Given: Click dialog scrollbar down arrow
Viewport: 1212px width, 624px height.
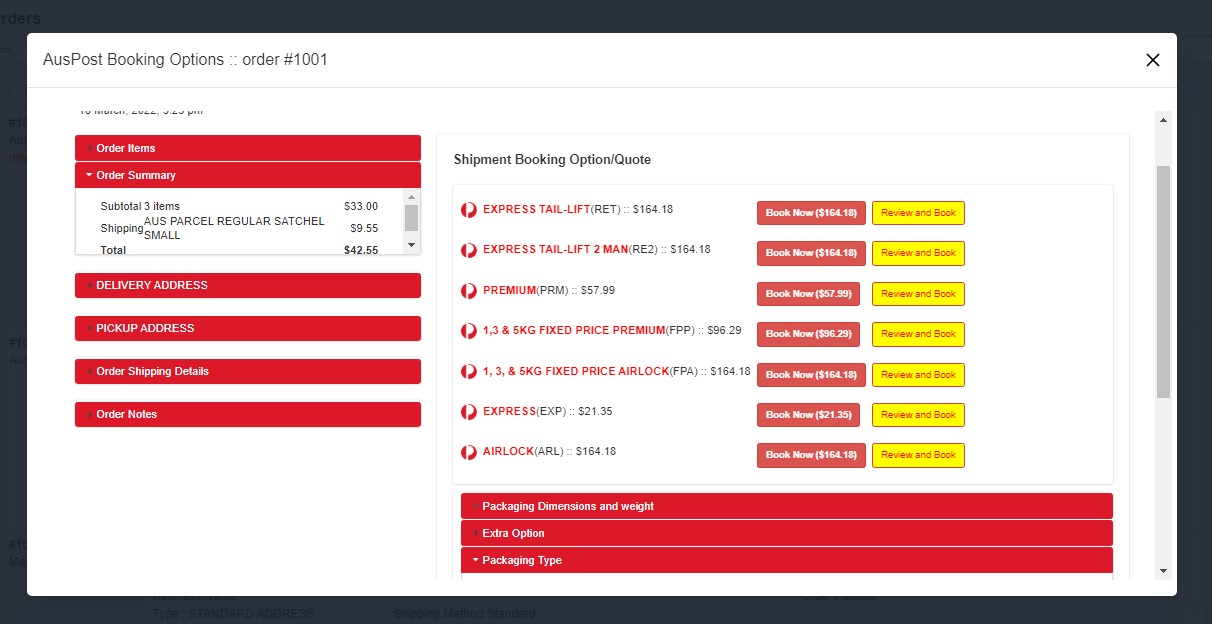Looking at the screenshot, I should click(1163, 570).
